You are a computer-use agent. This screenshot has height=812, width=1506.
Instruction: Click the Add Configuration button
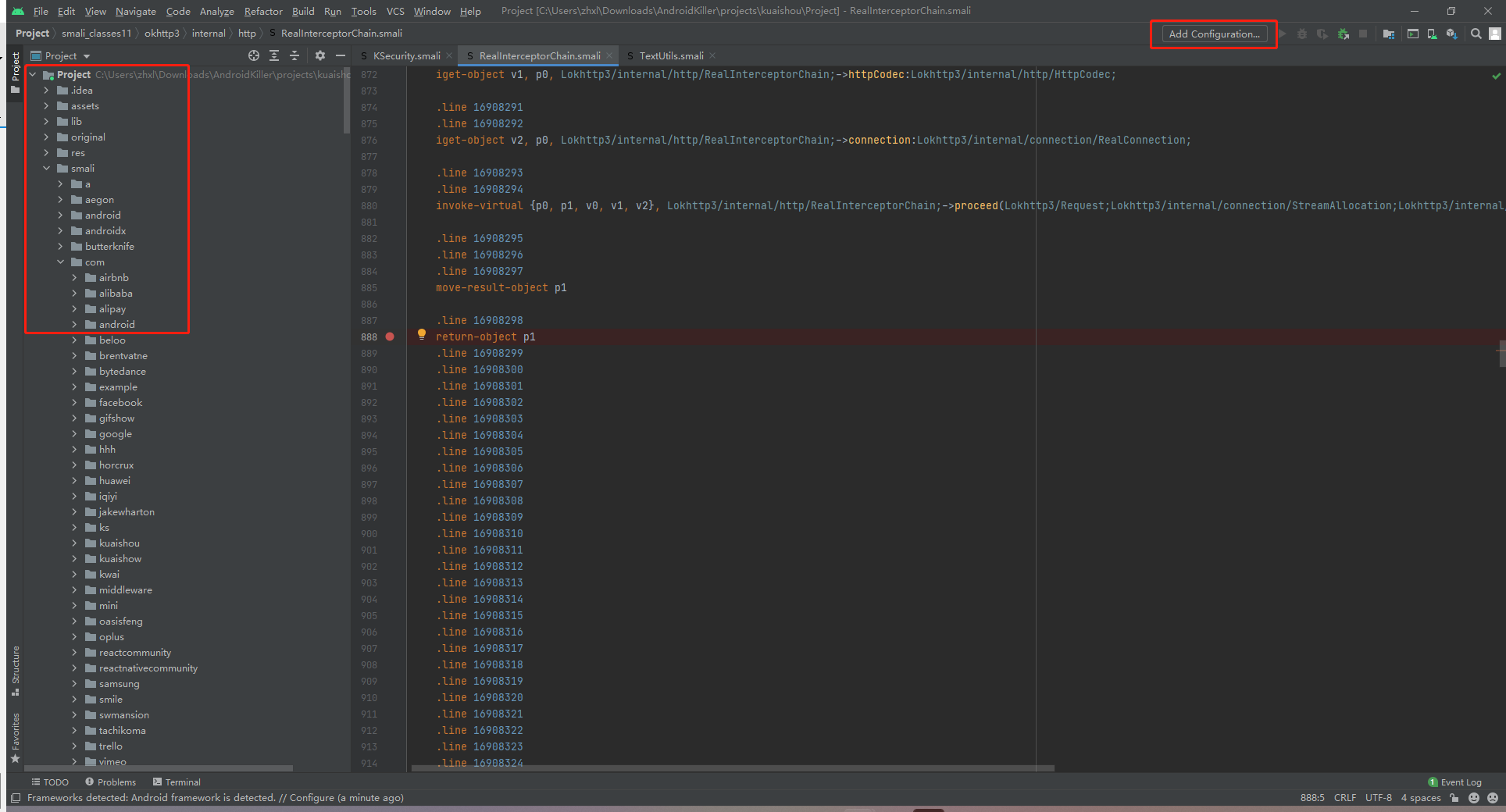coord(1214,34)
